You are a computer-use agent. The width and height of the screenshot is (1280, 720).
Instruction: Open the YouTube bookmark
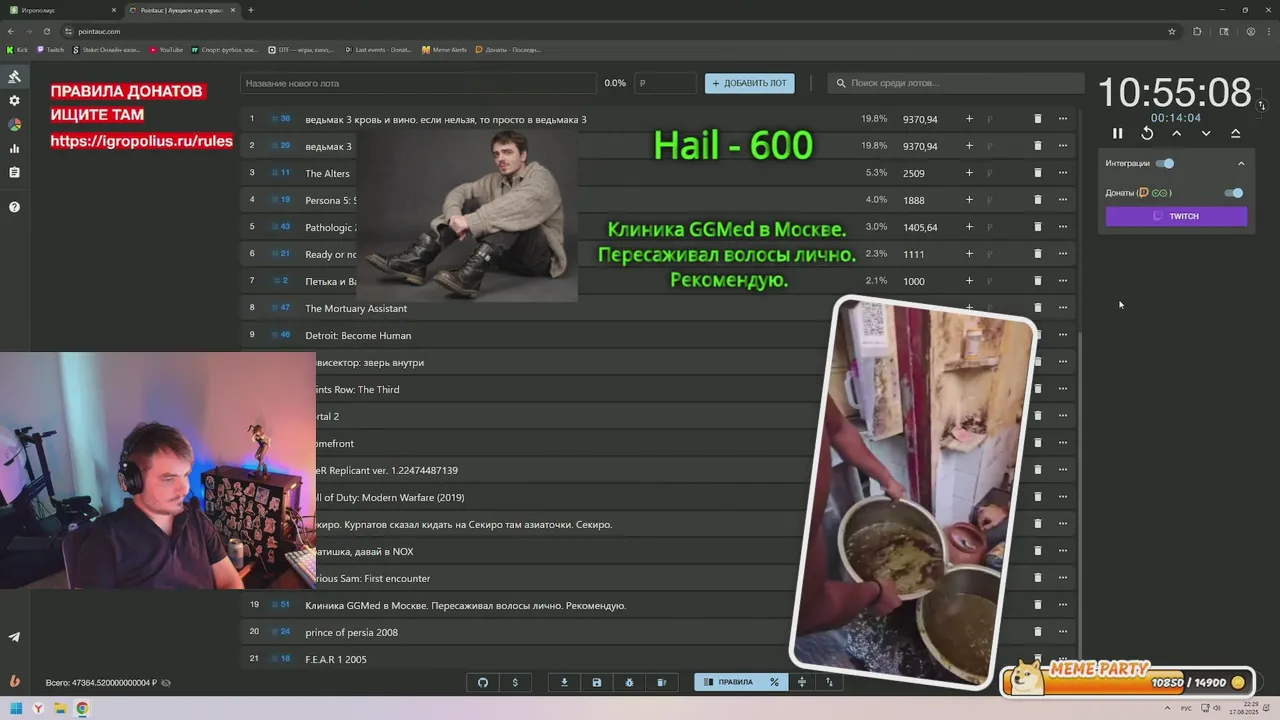(166, 49)
